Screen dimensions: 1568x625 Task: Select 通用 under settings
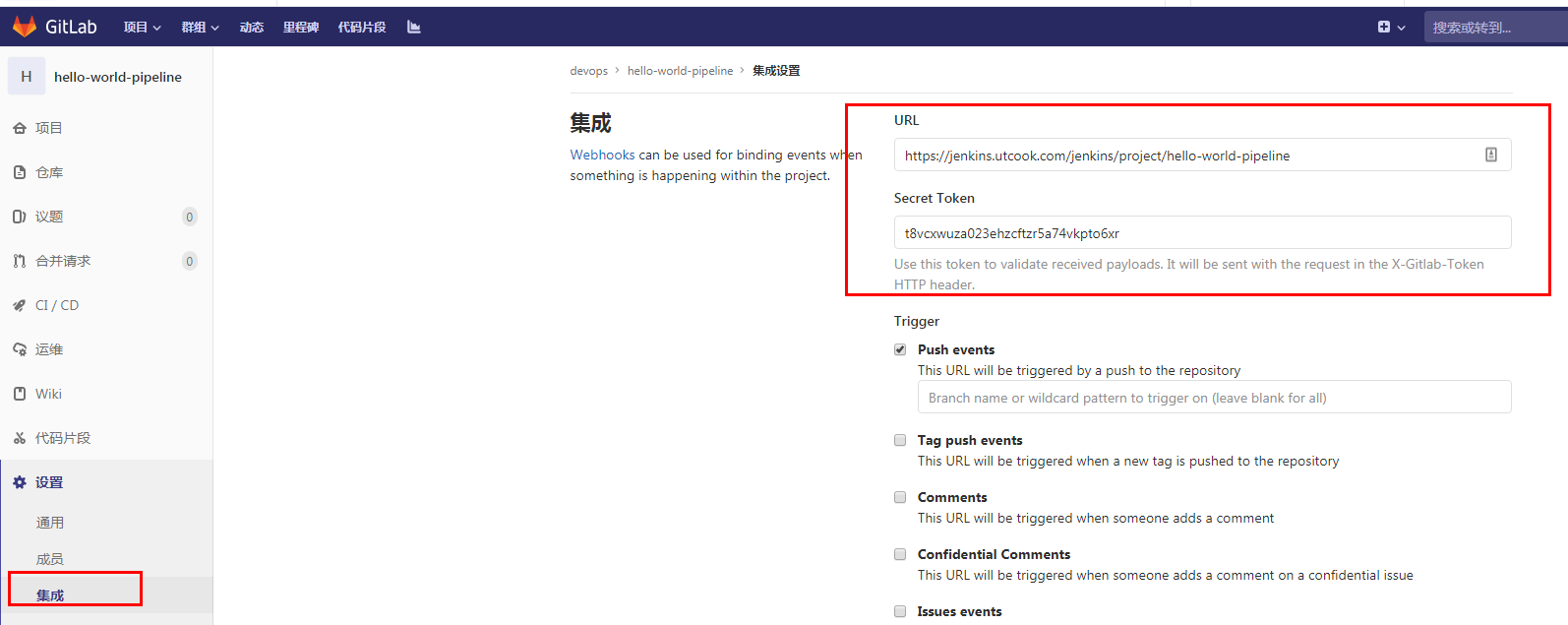(x=50, y=523)
